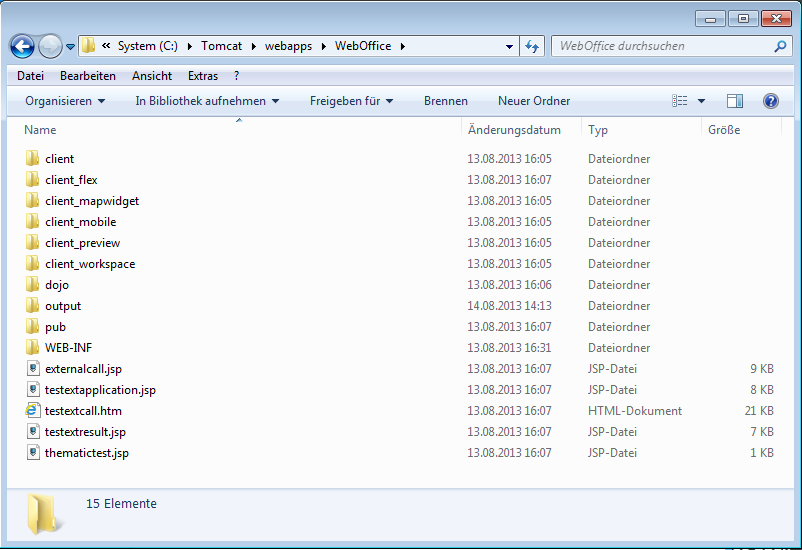Open In Bibliothek aufnehmen dropdown
The height and width of the screenshot is (550, 802).
tap(207, 101)
